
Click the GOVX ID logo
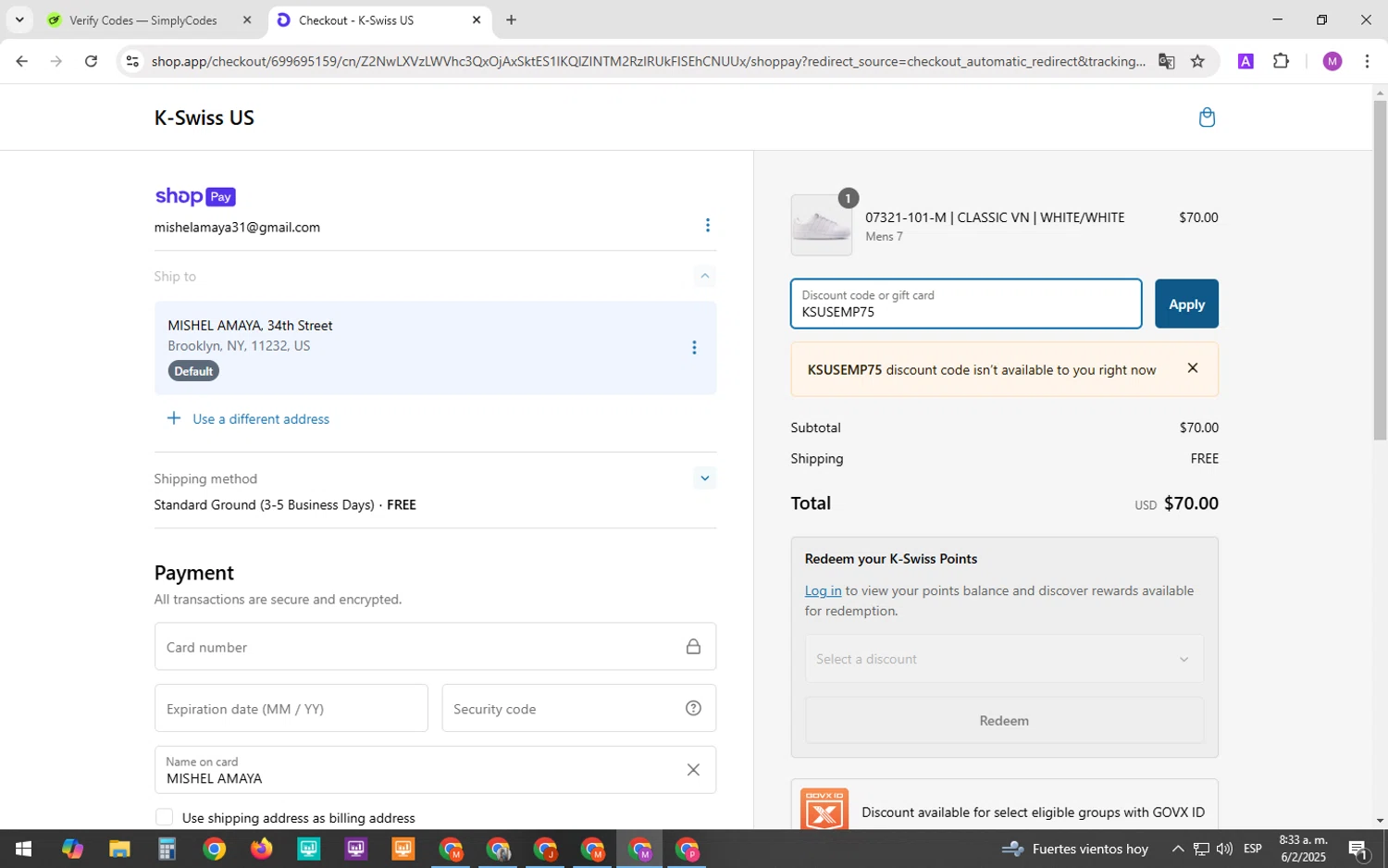click(x=824, y=810)
